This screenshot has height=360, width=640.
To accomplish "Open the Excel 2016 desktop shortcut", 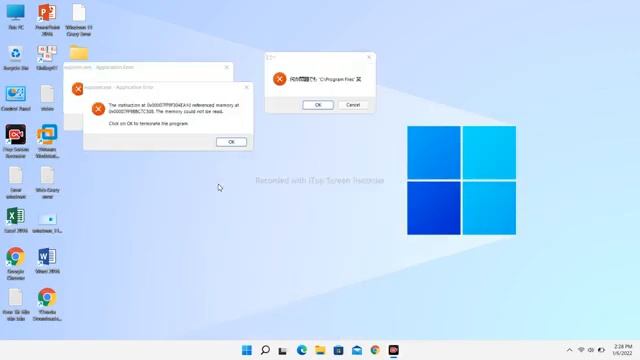I will coord(16,220).
